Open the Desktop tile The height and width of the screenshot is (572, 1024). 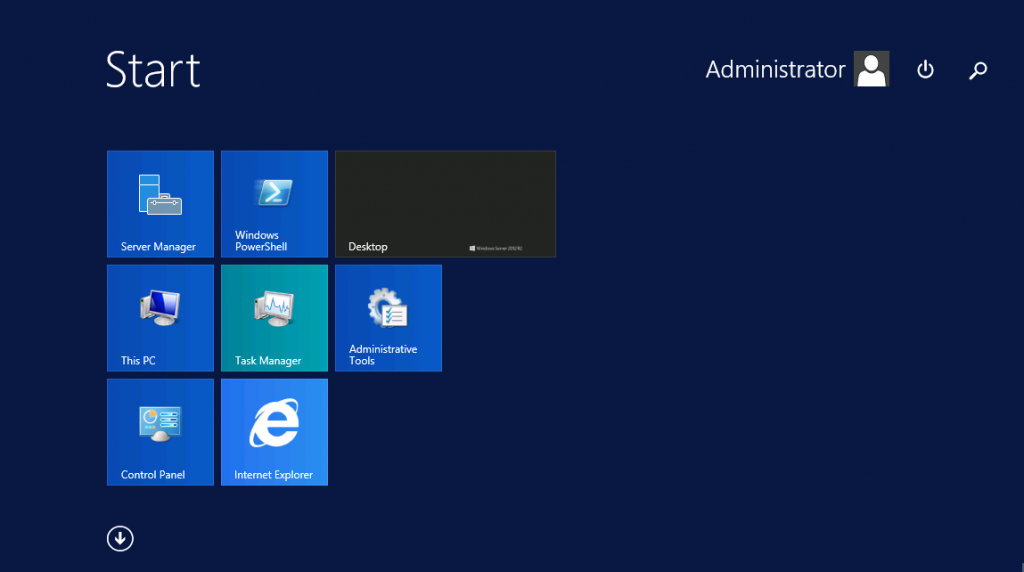pyautogui.click(x=445, y=204)
